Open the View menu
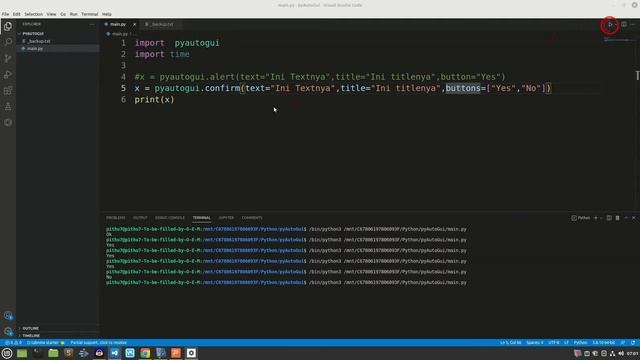640x360 pixels. click(51, 14)
